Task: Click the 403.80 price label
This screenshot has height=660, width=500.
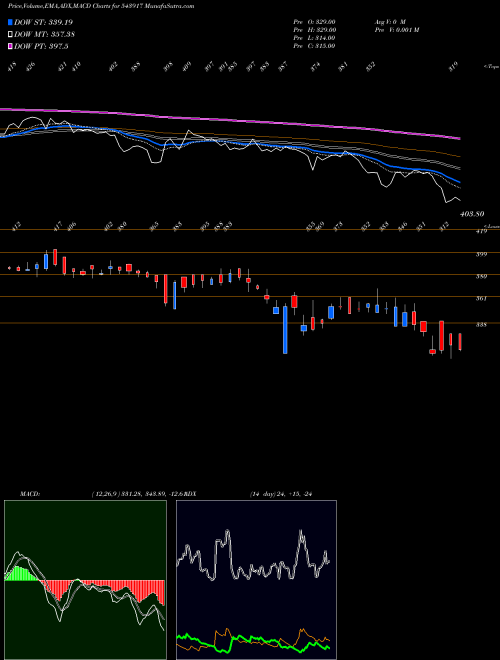Action: click(472, 214)
